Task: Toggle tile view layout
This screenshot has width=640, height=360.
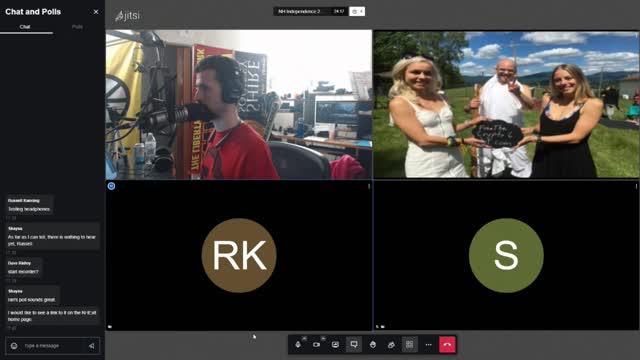Action: click(409, 344)
